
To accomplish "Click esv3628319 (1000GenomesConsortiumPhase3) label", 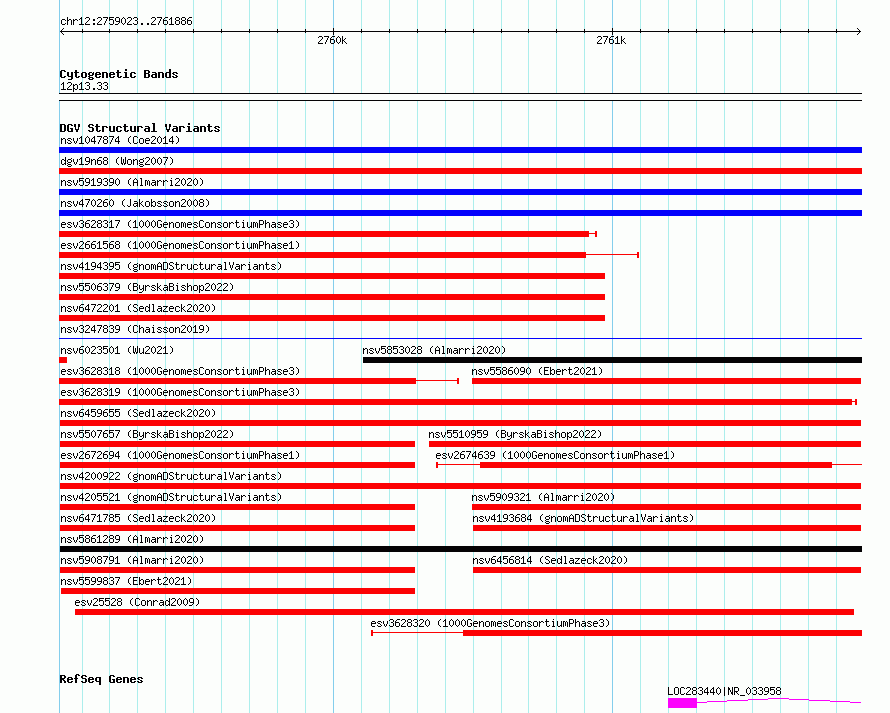I will point(180,392).
